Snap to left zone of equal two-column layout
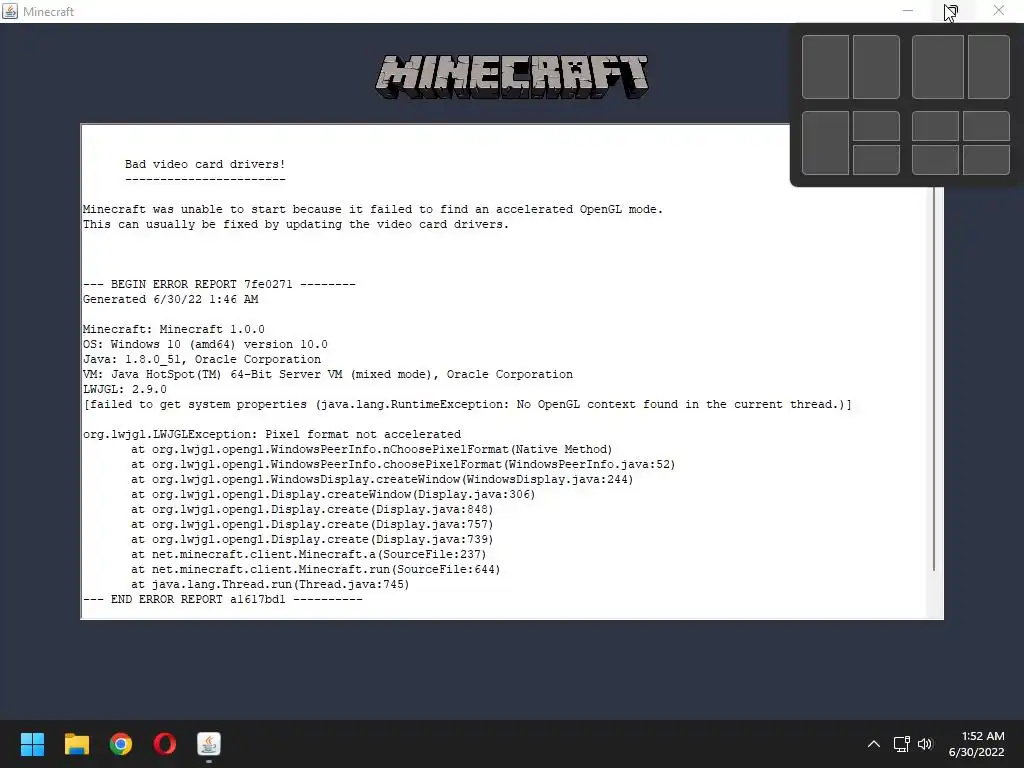The height and width of the screenshot is (768, 1024). tap(825, 67)
